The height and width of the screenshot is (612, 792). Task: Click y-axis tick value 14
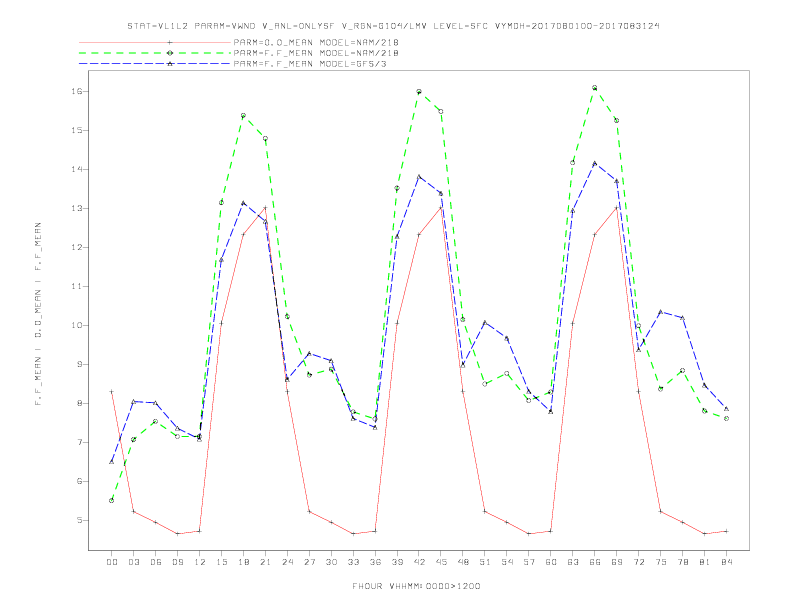(x=77, y=169)
